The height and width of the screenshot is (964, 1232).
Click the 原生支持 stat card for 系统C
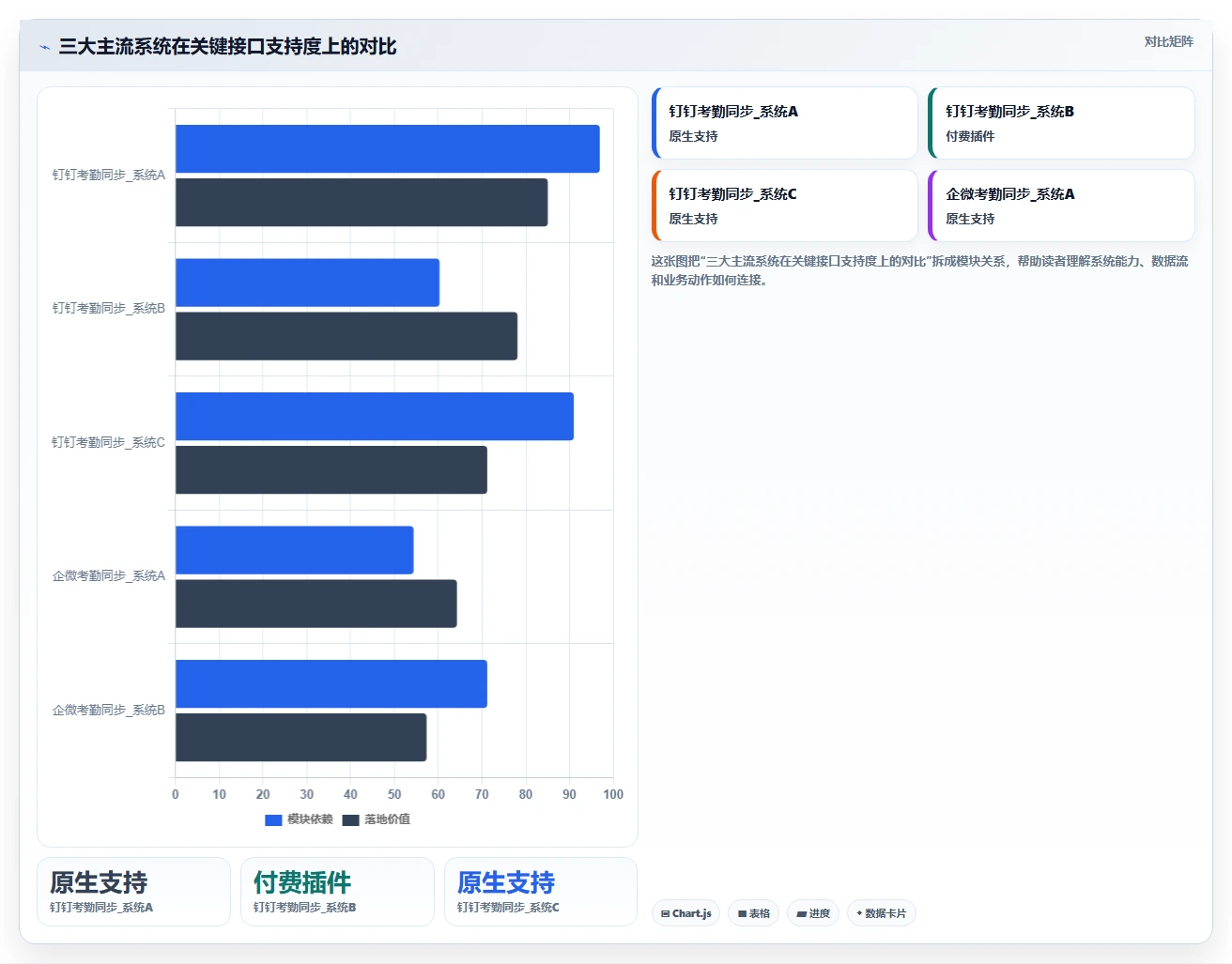tap(541, 892)
